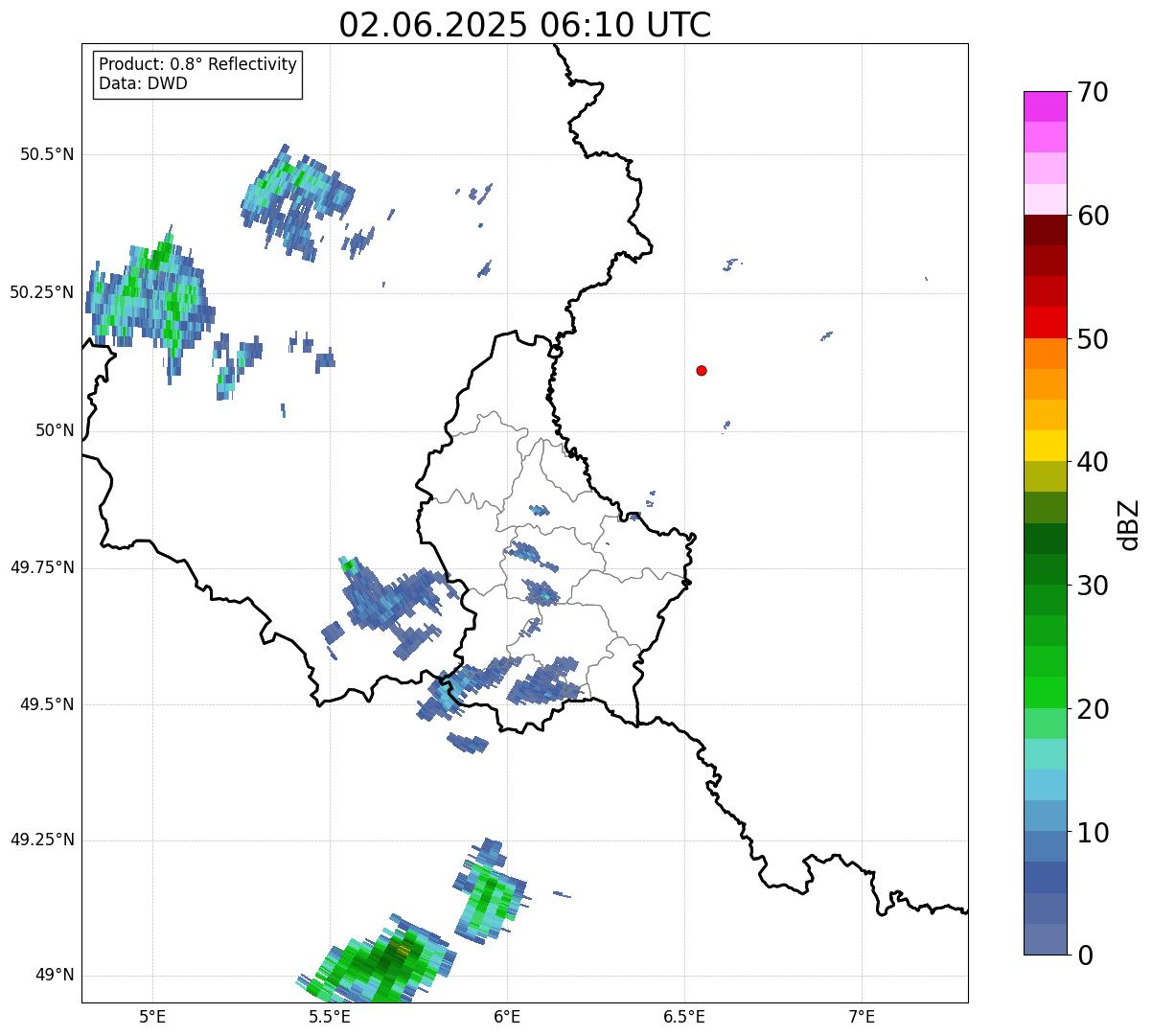The width and height of the screenshot is (1152, 1036).
Task: Pick the yellow 40 dBZ colorbar swatch
Action: coord(1045,446)
